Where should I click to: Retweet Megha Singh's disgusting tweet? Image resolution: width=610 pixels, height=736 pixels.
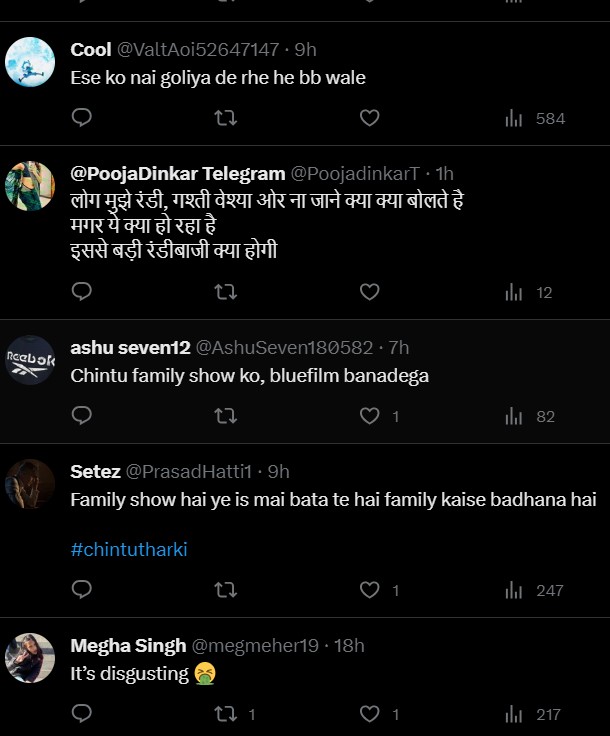[226, 714]
